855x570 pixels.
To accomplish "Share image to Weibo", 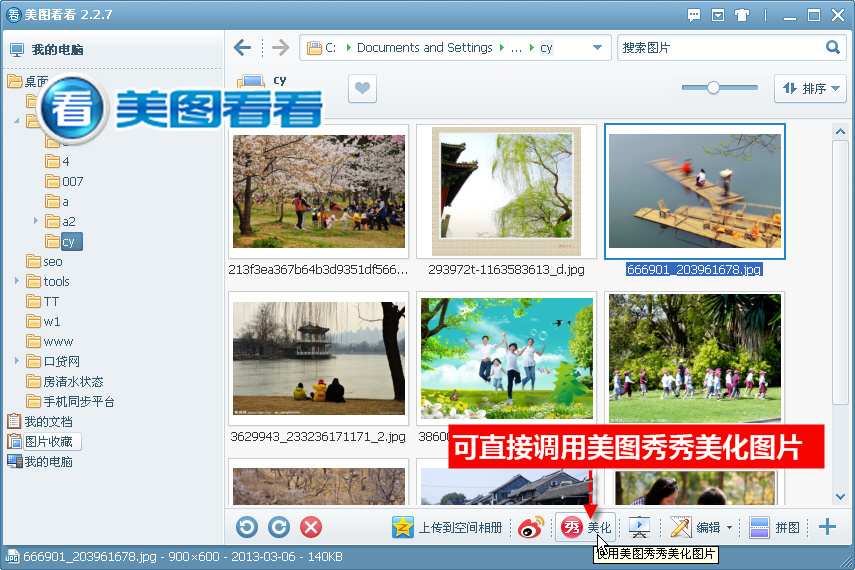I will coord(531,527).
